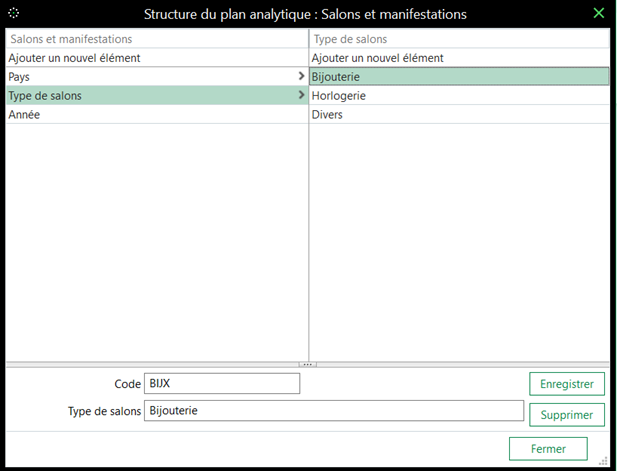Close the Structure du plan analytique window
617x471 pixels.
pos(598,14)
